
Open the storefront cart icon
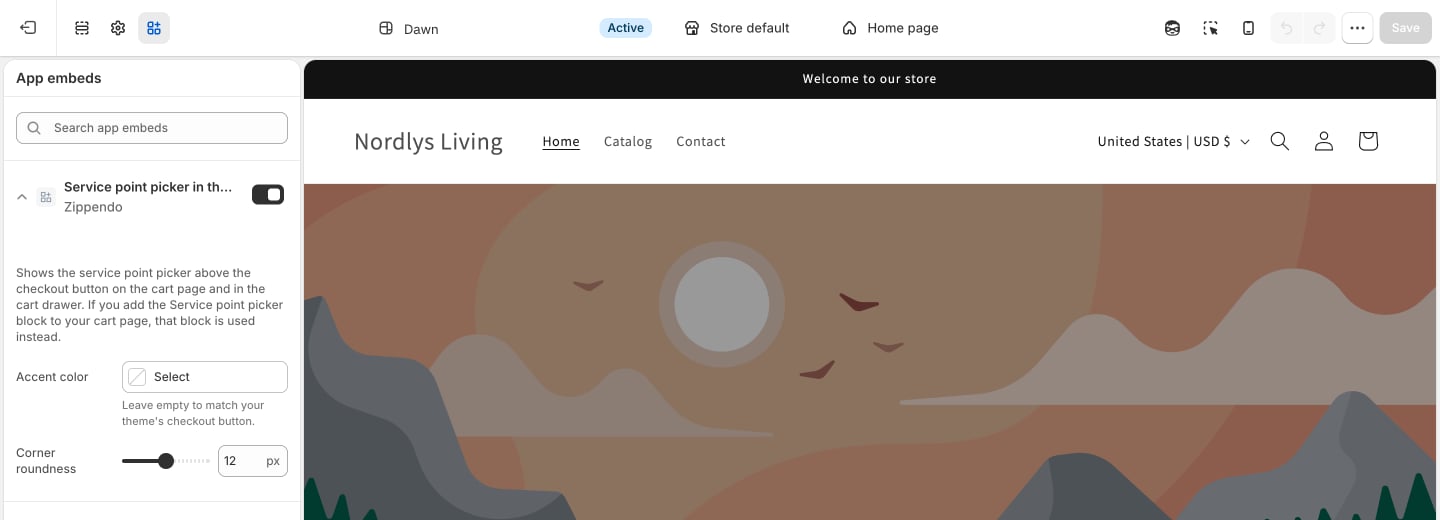tap(1368, 141)
